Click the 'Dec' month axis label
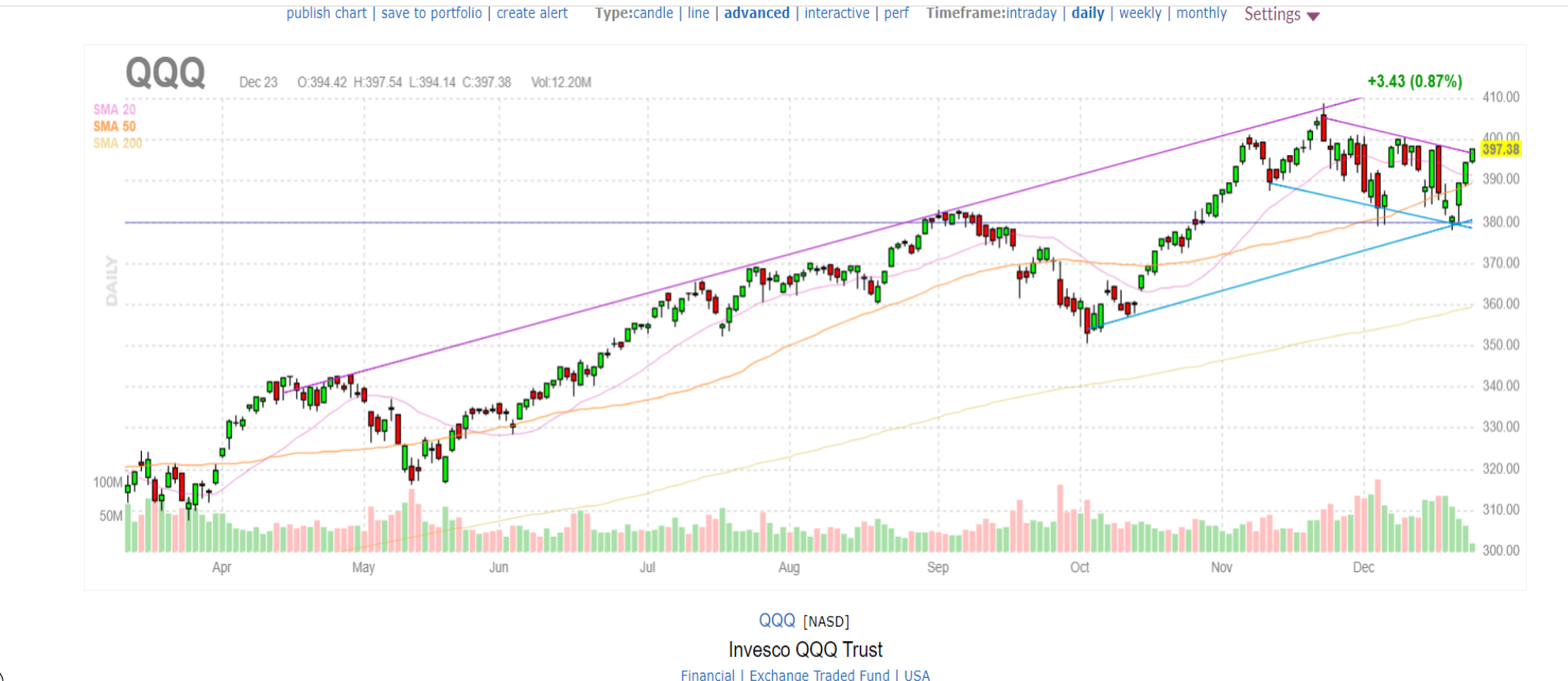1568x681 pixels. (1363, 567)
